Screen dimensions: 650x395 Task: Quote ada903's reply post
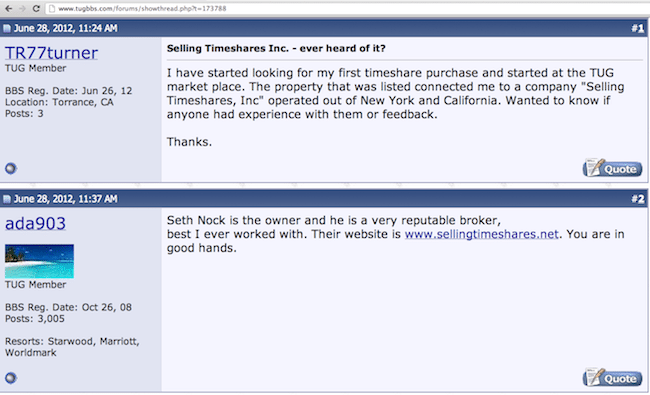point(612,378)
